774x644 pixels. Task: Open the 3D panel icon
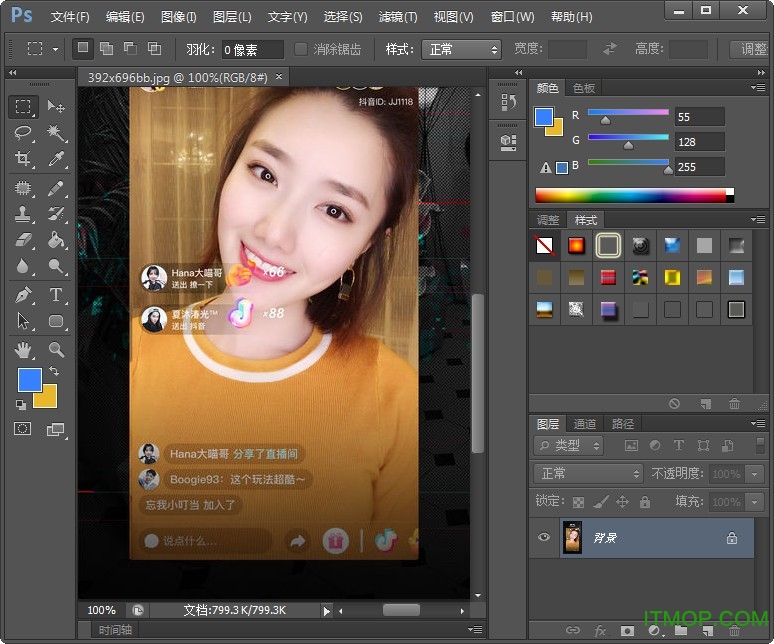[508, 143]
